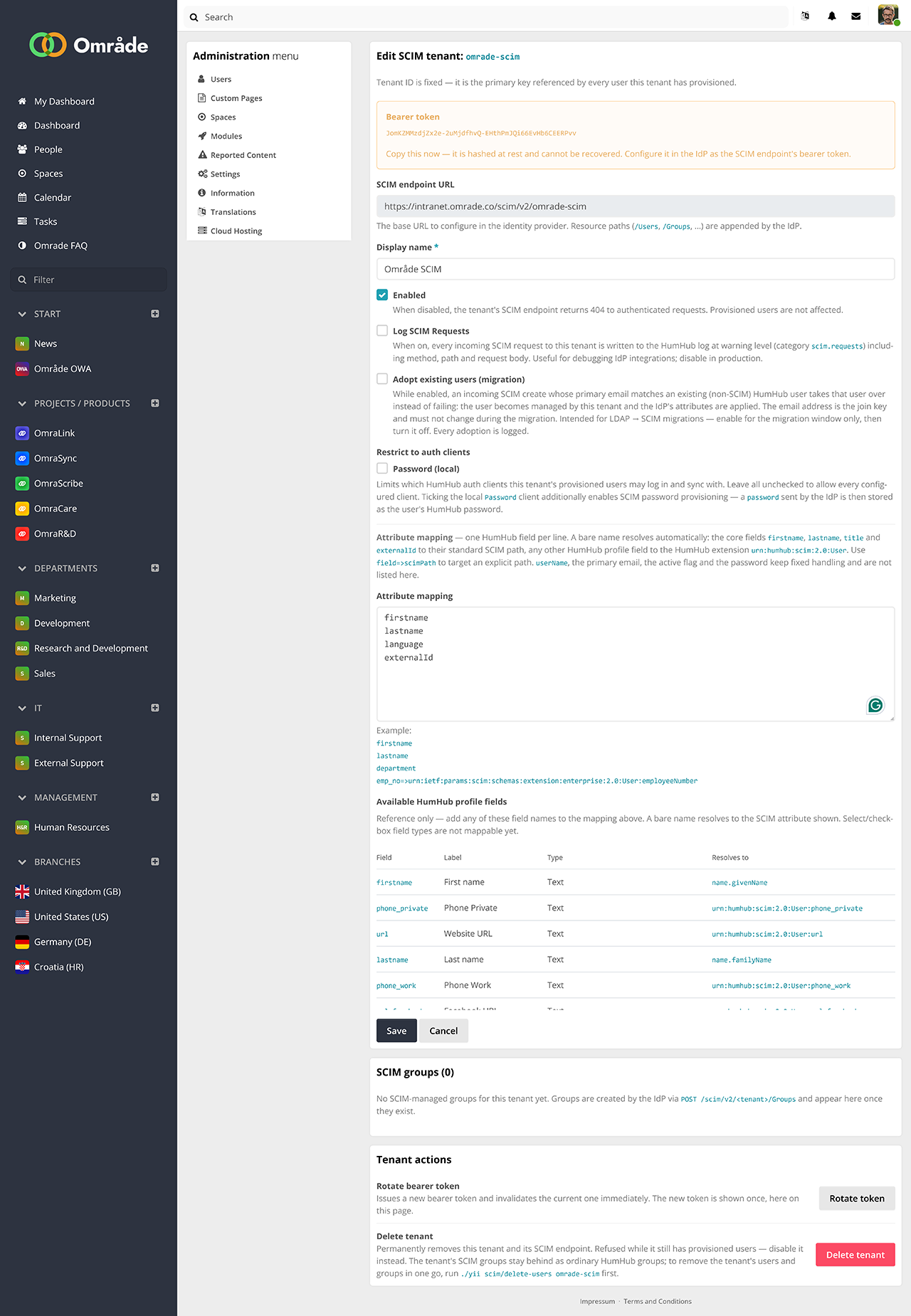This screenshot has height=1316, width=911.
Task: Open the News space icon
Action: [22, 344]
